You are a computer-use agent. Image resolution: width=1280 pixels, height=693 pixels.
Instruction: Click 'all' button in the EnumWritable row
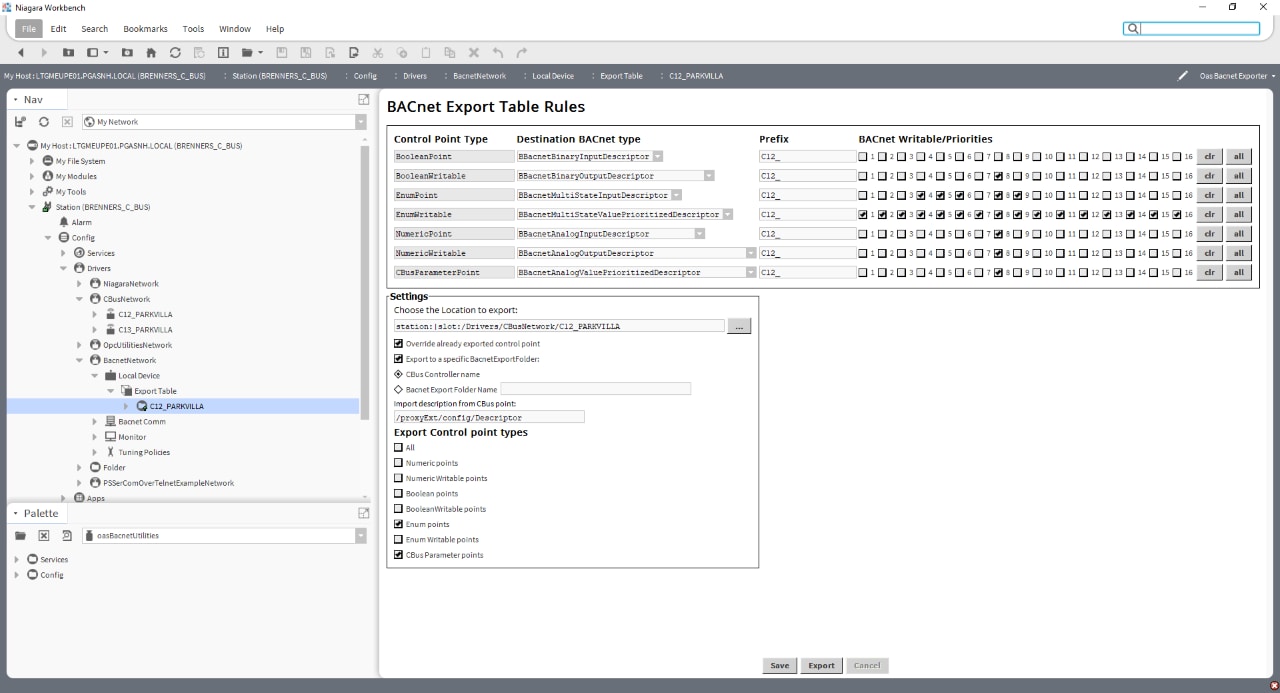[x=1238, y=215]
